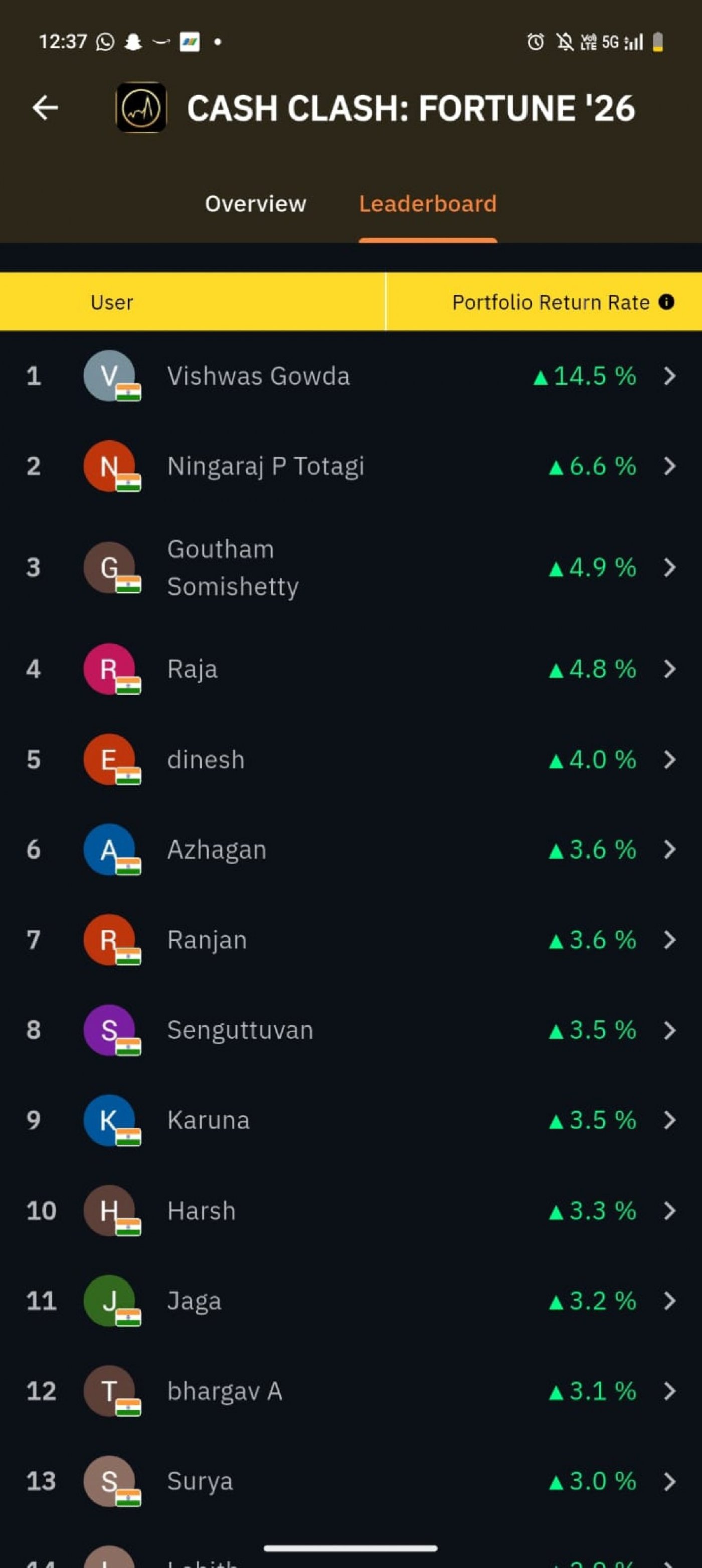Tap the Cash Clash contest logo icon

[x=141, y=108]
